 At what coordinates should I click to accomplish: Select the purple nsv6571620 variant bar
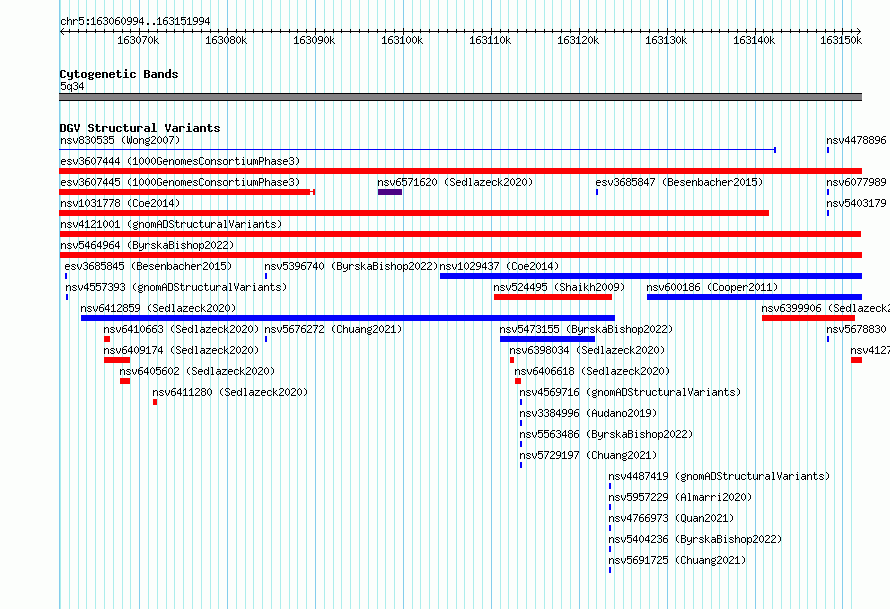click(390, 192)
